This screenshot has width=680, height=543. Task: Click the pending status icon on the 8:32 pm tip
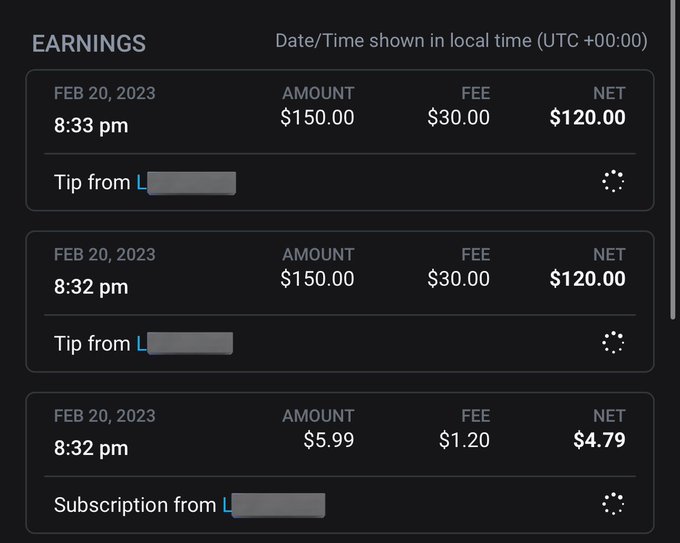[613, 342]
